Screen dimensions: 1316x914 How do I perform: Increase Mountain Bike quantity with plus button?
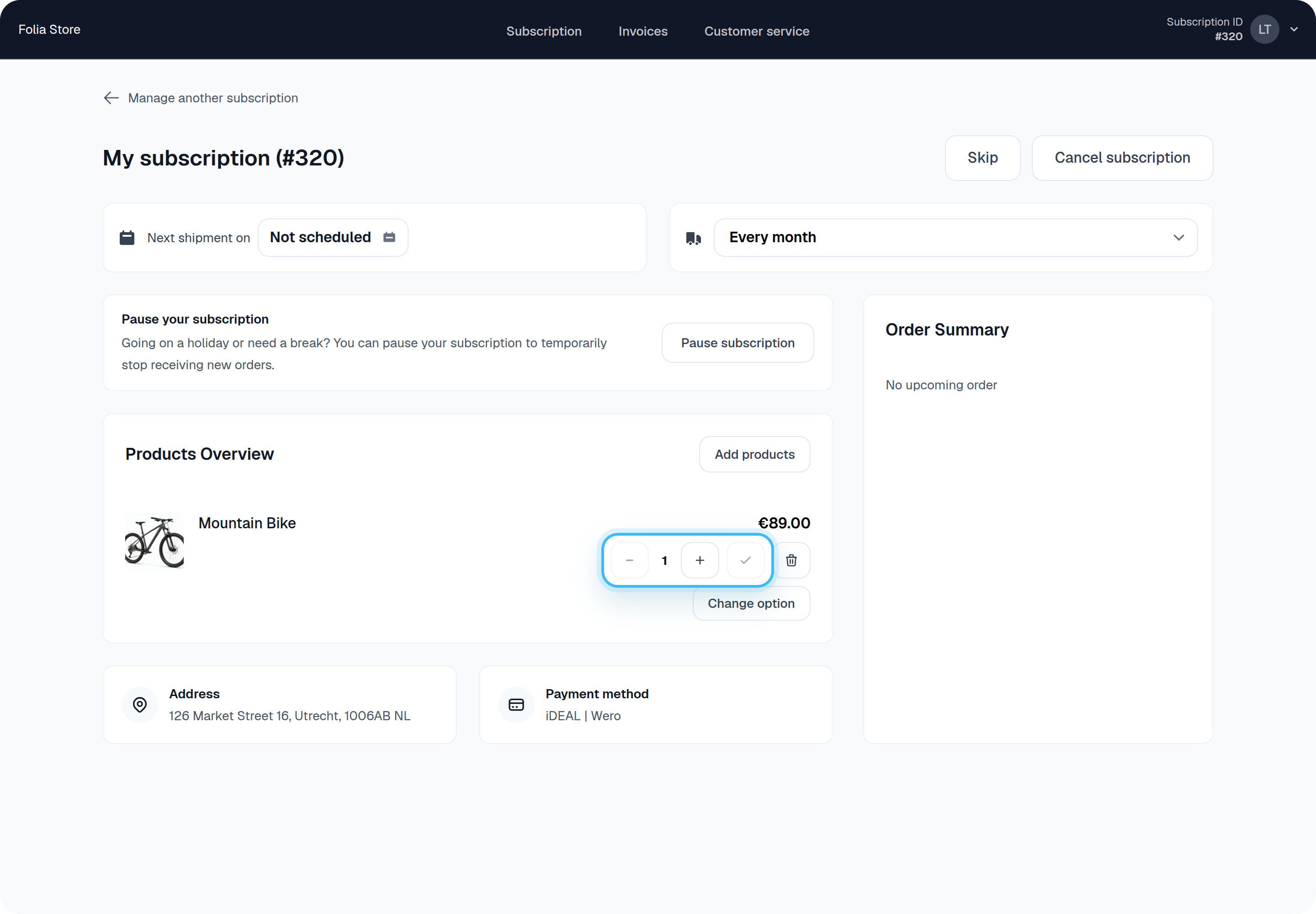click(x=700, y=560)
